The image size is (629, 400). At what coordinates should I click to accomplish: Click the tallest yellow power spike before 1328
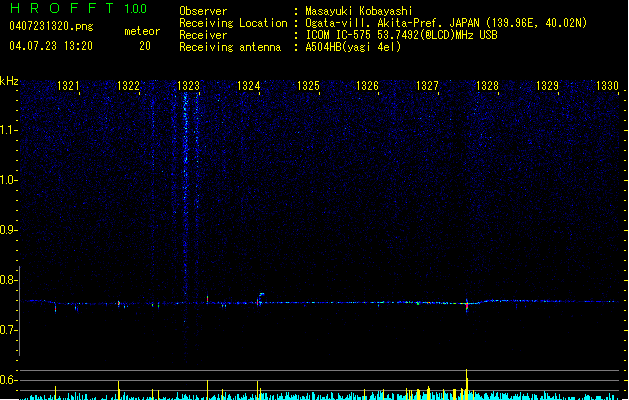coord(467,384)
